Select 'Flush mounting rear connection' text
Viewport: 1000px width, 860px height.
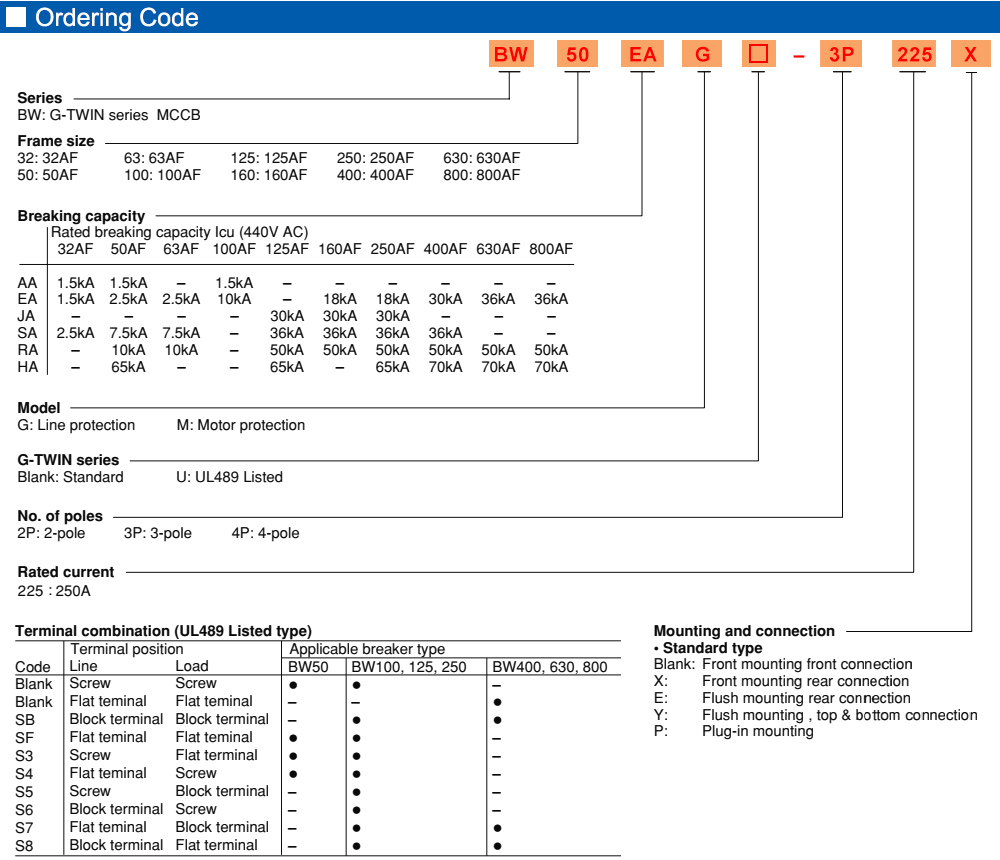tap(806, 698)
